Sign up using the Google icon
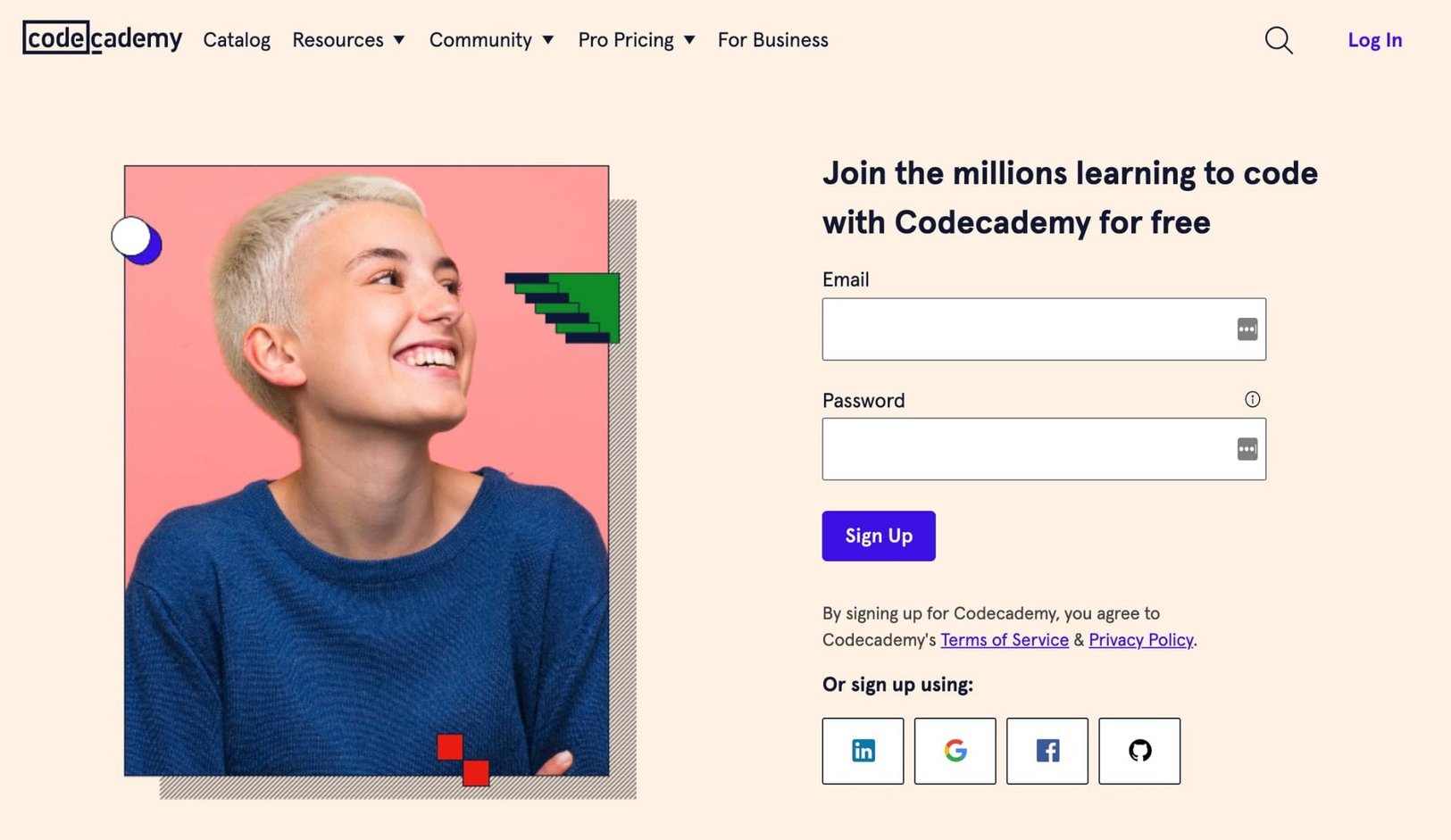This screenshot has height=840, width=1451. click(955, 751)
